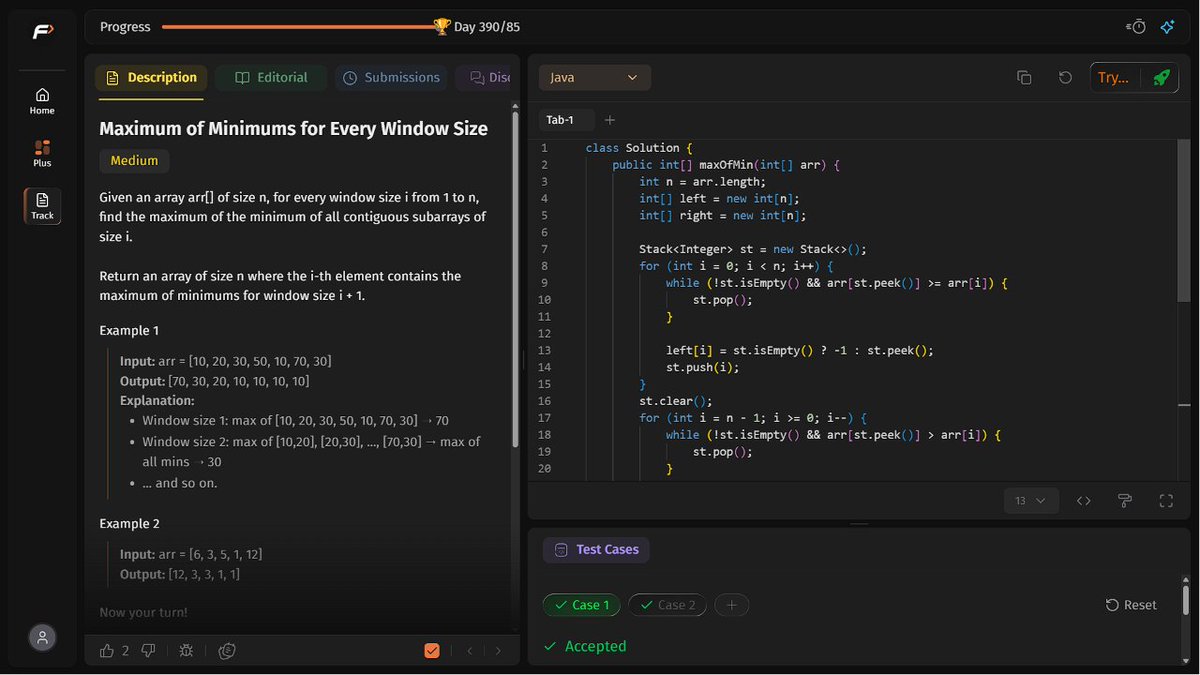
Task: Click the st.clear() code line
Action: 675,401
